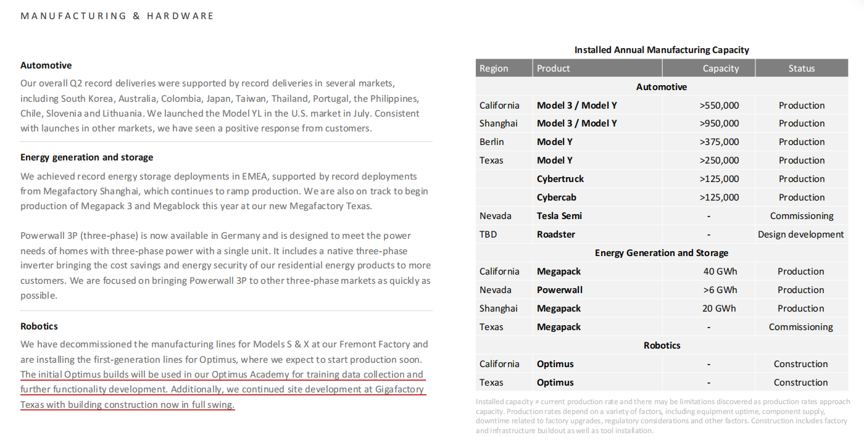Click the Cybertruck product cell
This screenshot has height=443, width=864.
pos(560,179)
